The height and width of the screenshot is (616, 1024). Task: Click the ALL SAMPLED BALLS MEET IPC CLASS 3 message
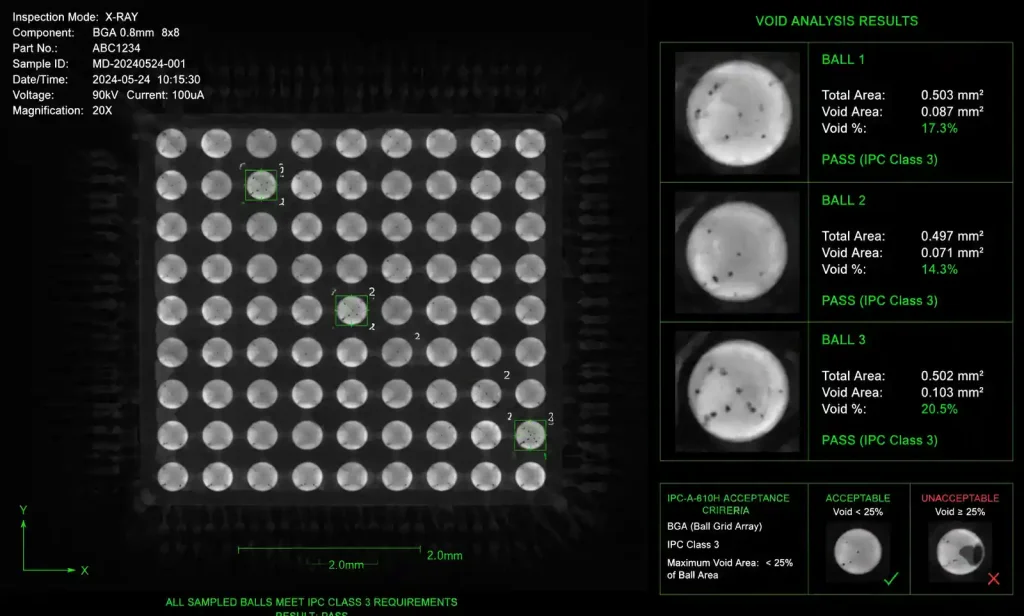312,602
